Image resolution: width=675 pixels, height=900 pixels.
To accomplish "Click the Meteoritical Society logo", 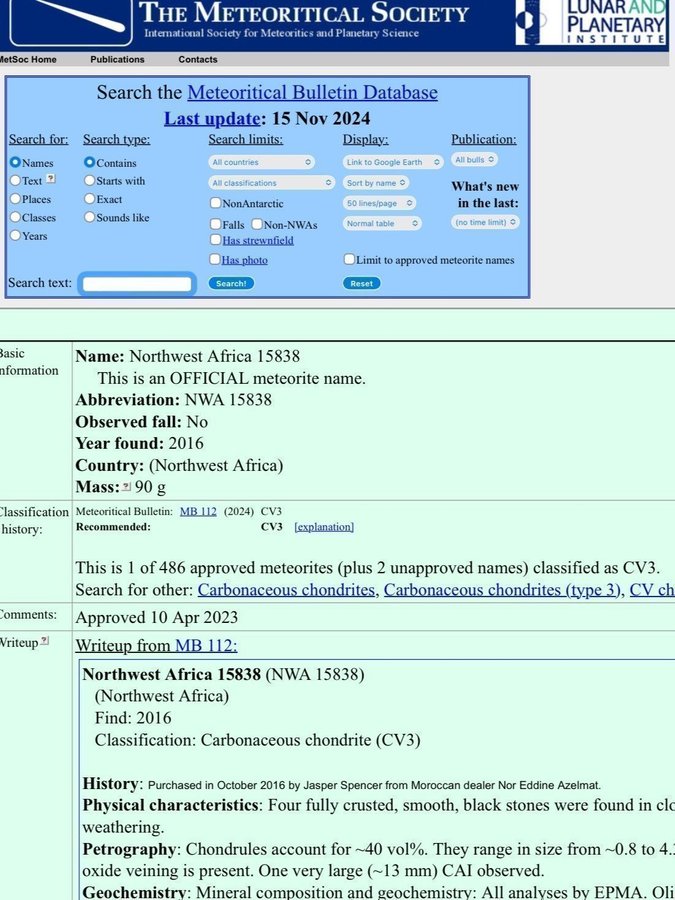I will pyautogui.click(x=65, y=22).
